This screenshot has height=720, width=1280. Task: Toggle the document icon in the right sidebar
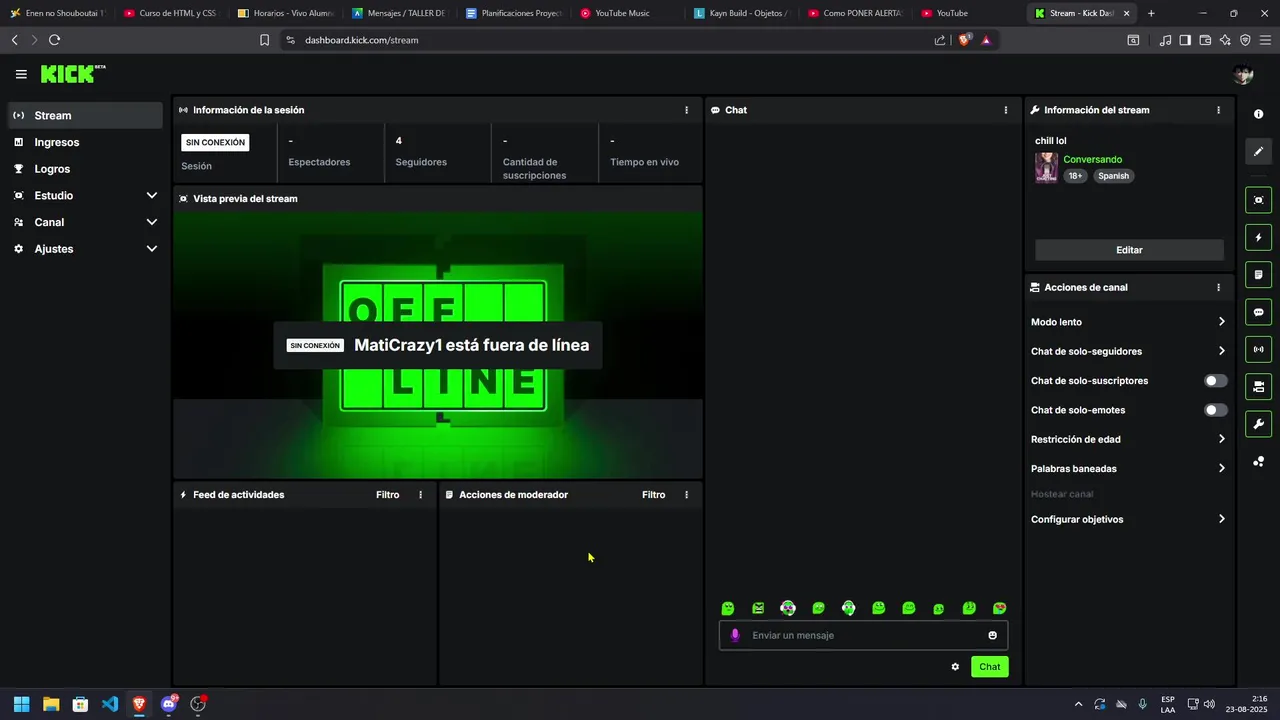point(1258,275)
